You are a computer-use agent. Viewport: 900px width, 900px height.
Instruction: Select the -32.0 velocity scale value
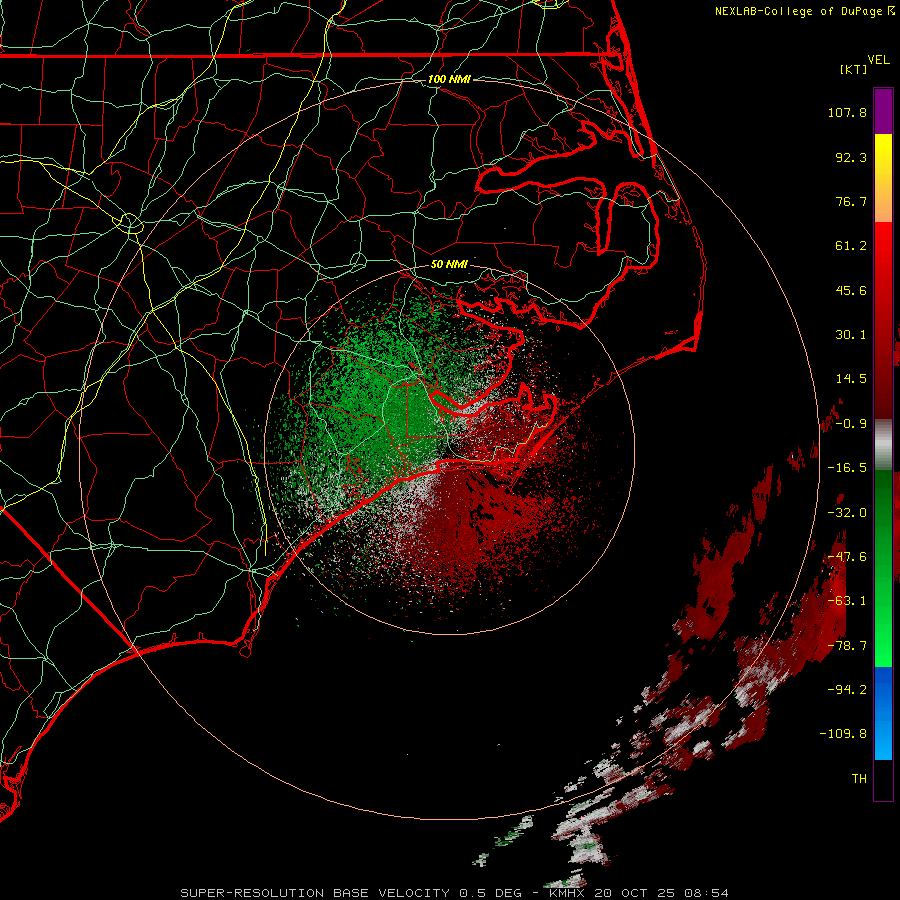click(x=847, y=513)
